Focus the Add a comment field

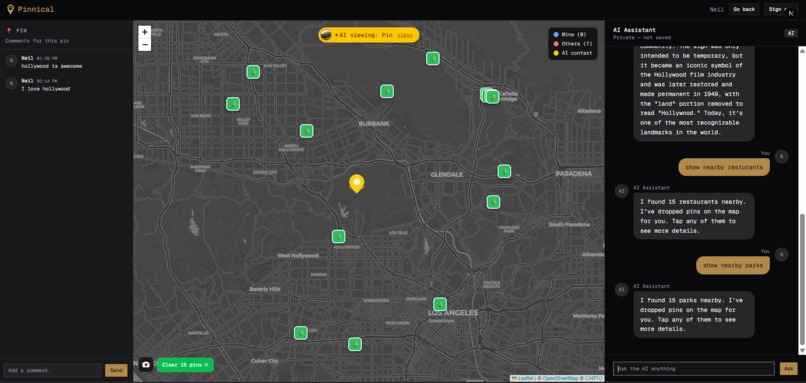tap(52, 370)
